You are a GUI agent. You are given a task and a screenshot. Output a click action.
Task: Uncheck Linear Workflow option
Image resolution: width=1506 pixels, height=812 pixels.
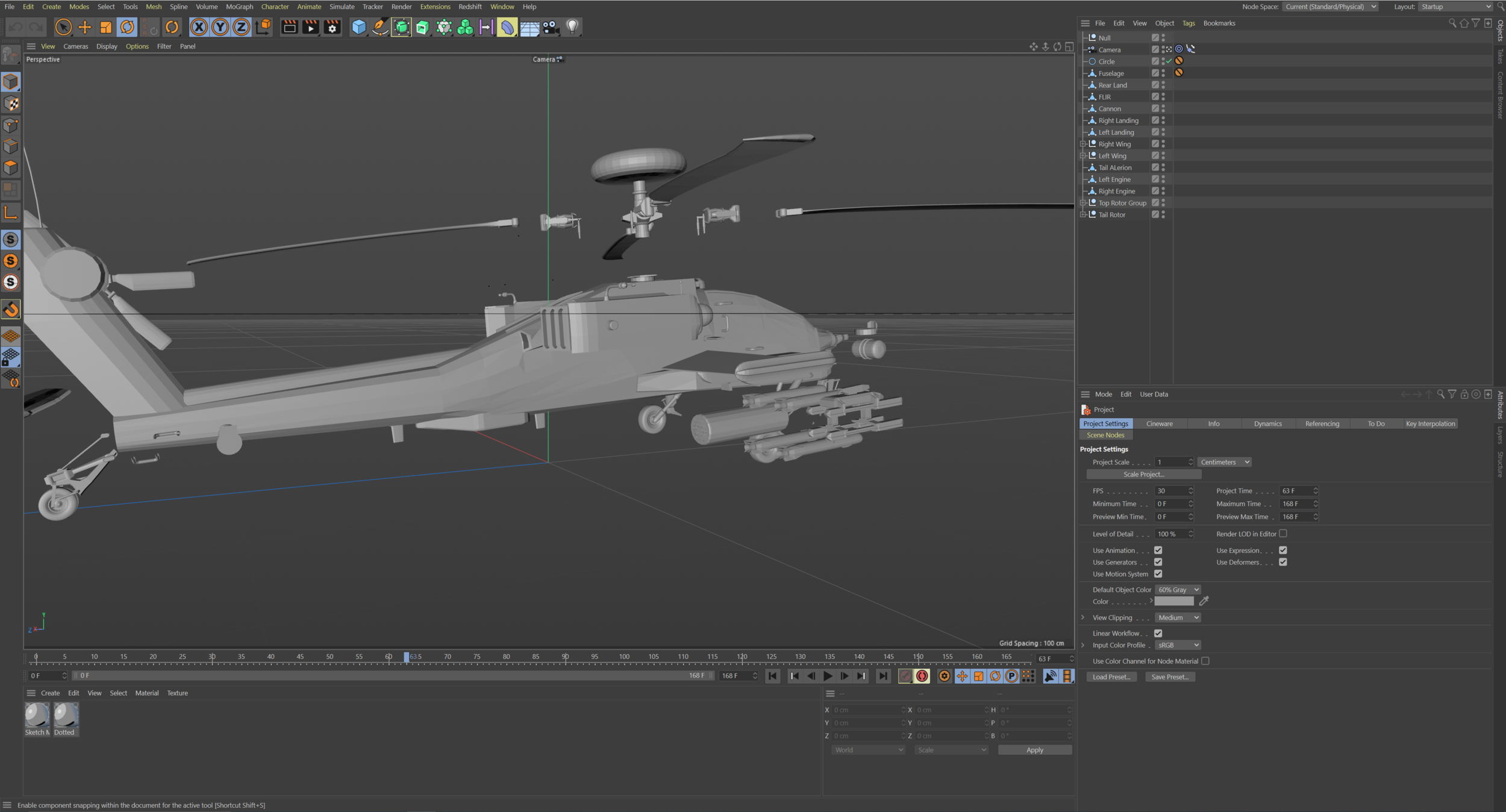[x=1158, y=633]
